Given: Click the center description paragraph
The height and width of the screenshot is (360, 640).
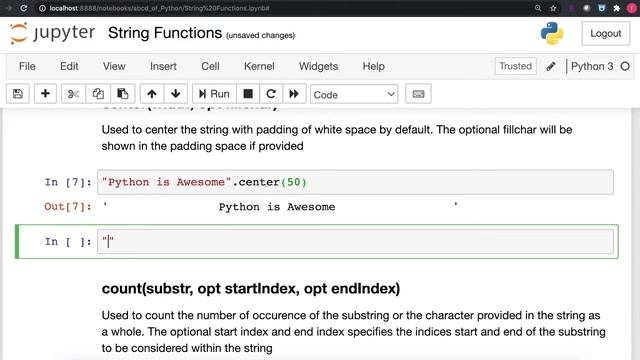Looking at the screenshot, I should click(x=337, y=138).
